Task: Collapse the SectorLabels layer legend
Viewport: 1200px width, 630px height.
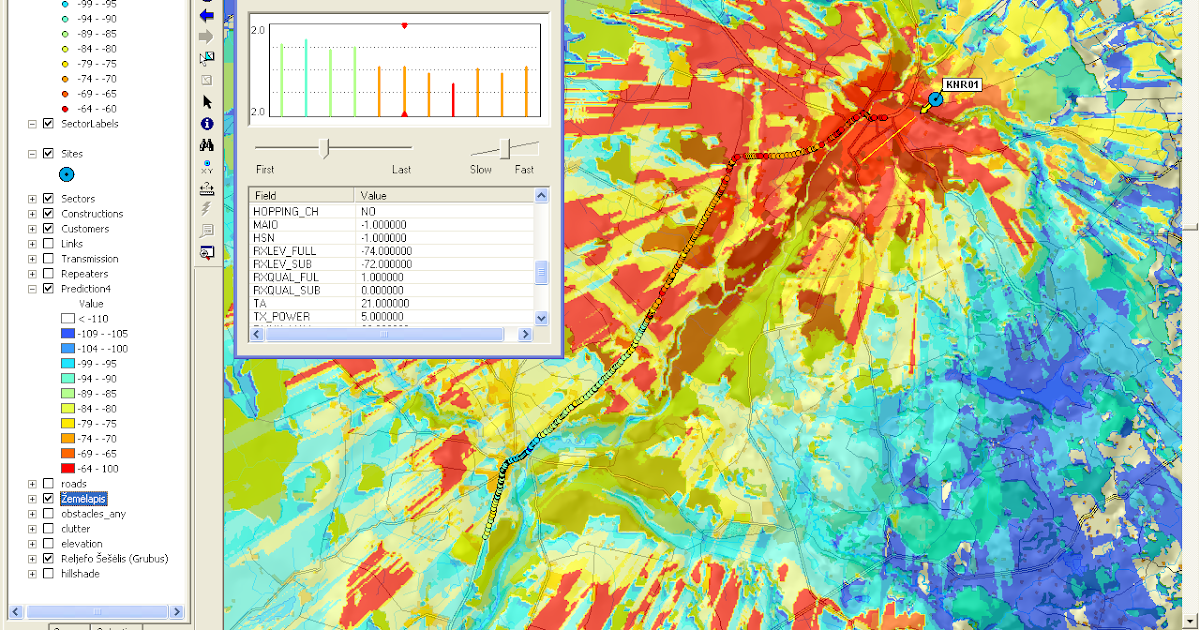Action: (32, 124)
